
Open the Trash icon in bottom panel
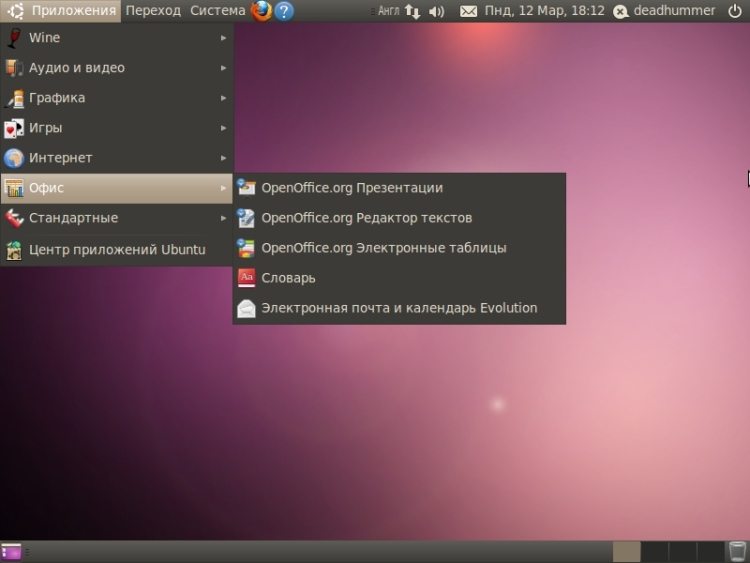(x=737, y=551)
